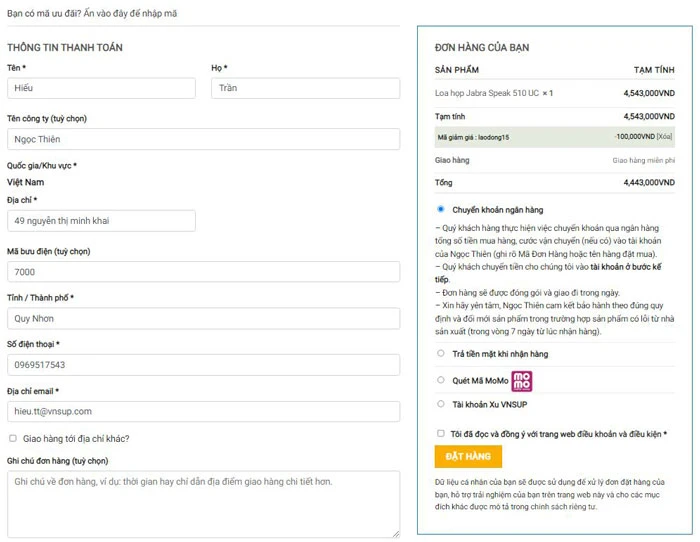
Task: Select Tài khoản Xu VNSUP option
Action: point(441,404)
